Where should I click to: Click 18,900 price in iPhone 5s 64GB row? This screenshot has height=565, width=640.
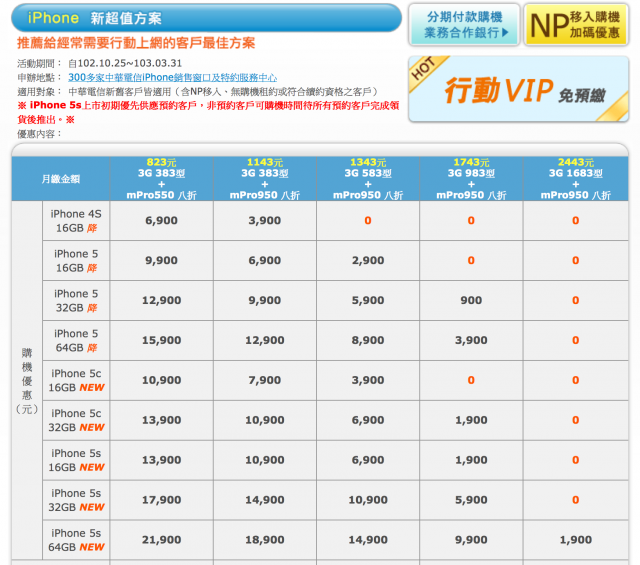(x=265, y=540)
